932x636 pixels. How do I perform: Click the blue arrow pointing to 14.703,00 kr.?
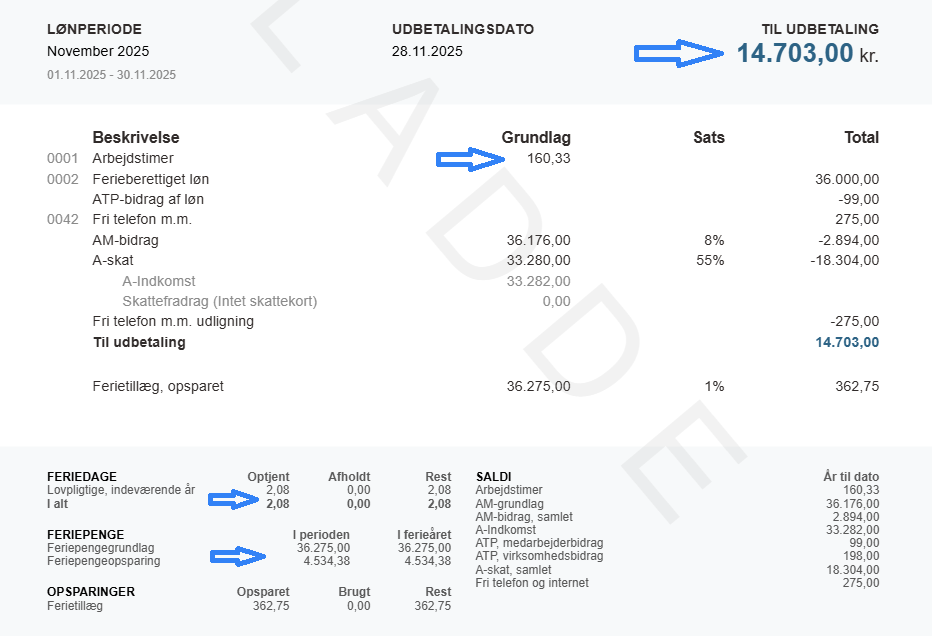(x=680, y=52)
